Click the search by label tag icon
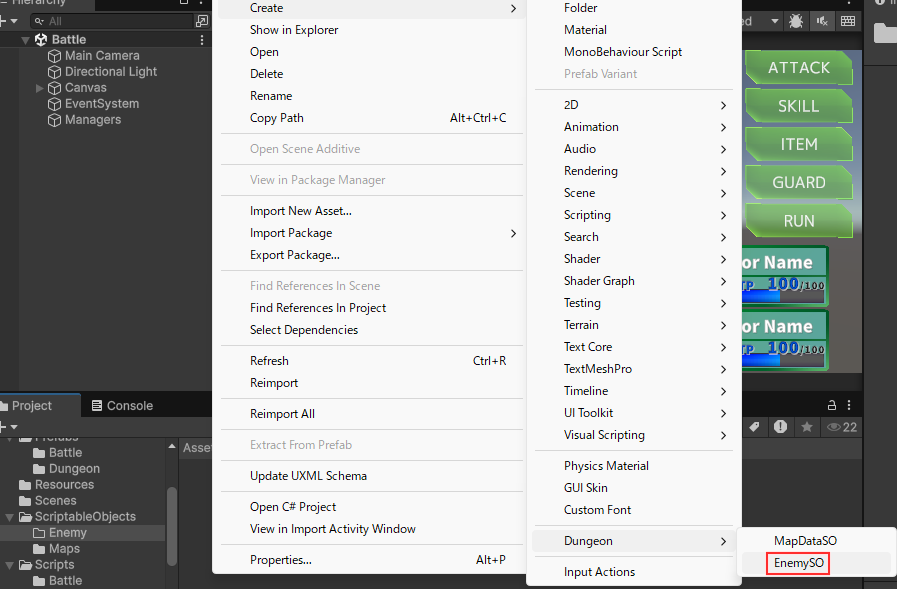Screen dimensions: 897x589 (755, 427)
